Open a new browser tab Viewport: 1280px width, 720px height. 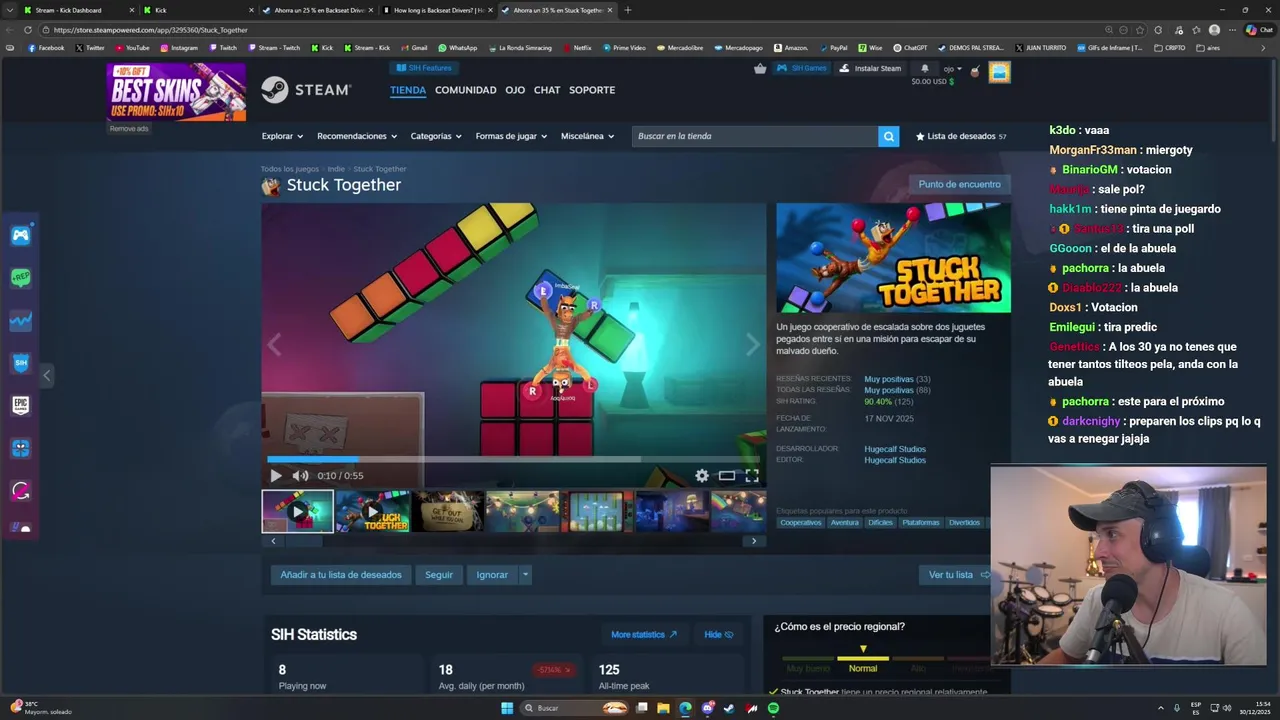(x=627, y=10)
